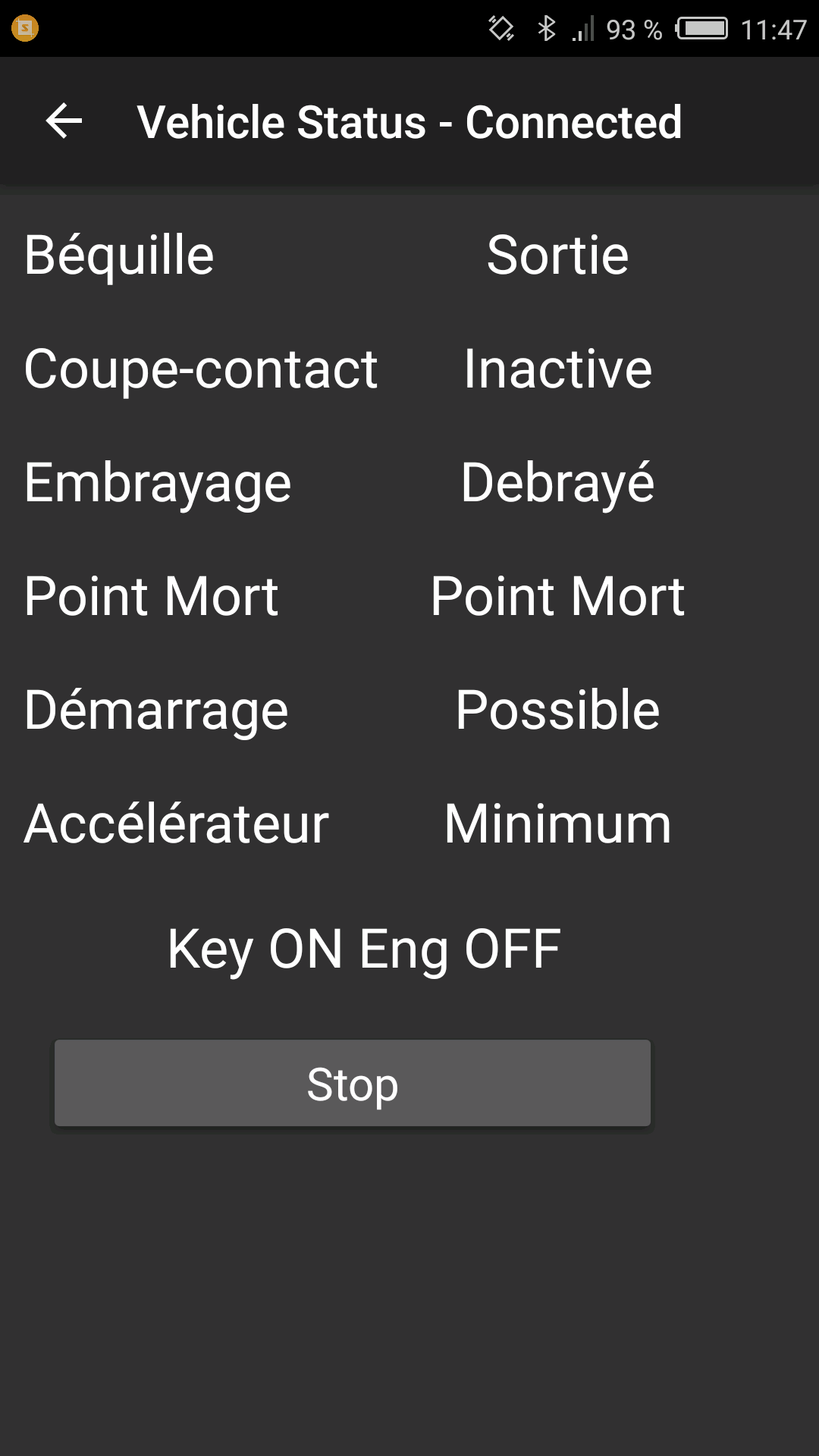The image size is (819, 1456).
Task: Tap the Debrayé status value
Action: point(557,483)
